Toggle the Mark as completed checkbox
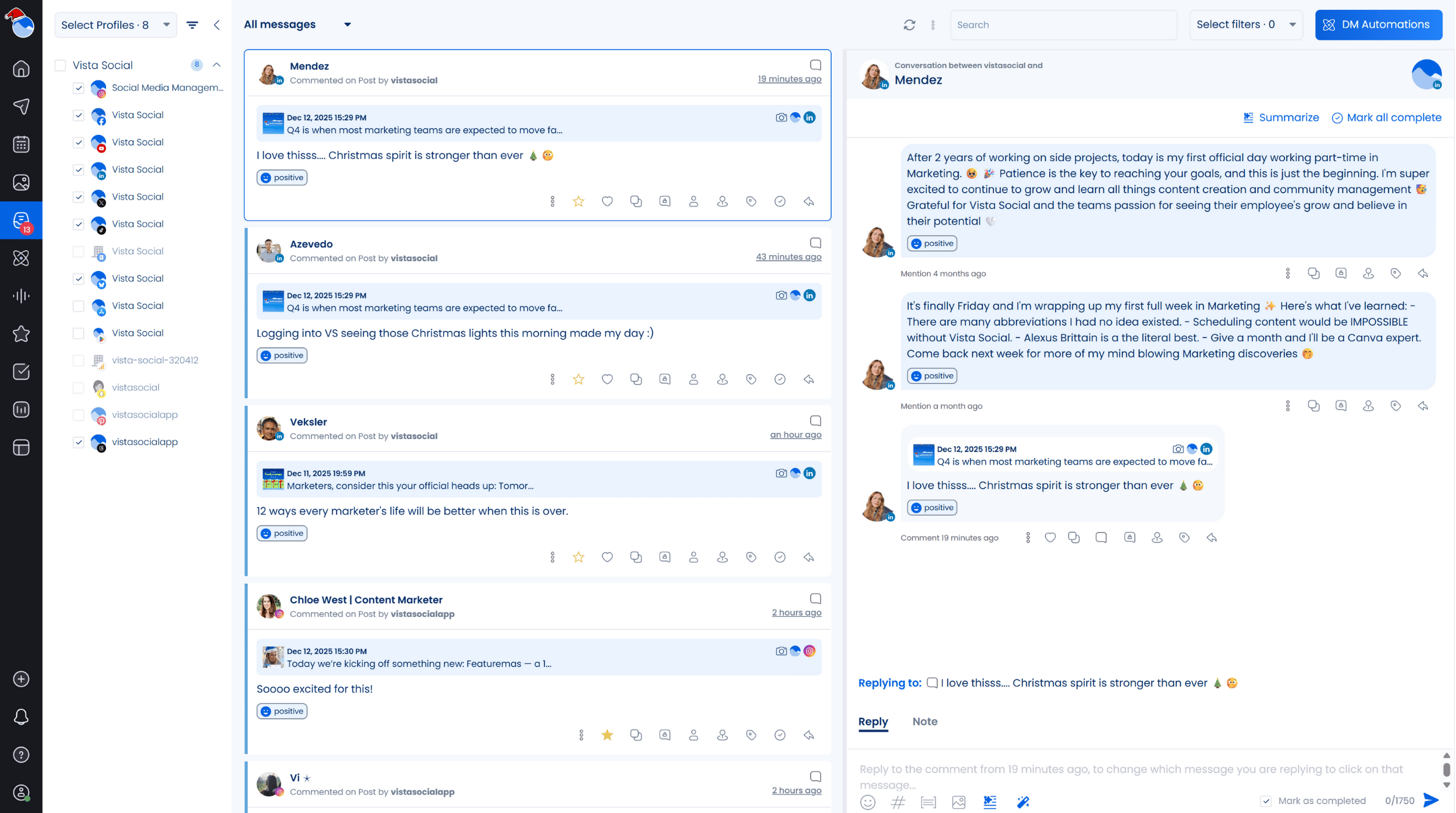 click(1266, 801)
